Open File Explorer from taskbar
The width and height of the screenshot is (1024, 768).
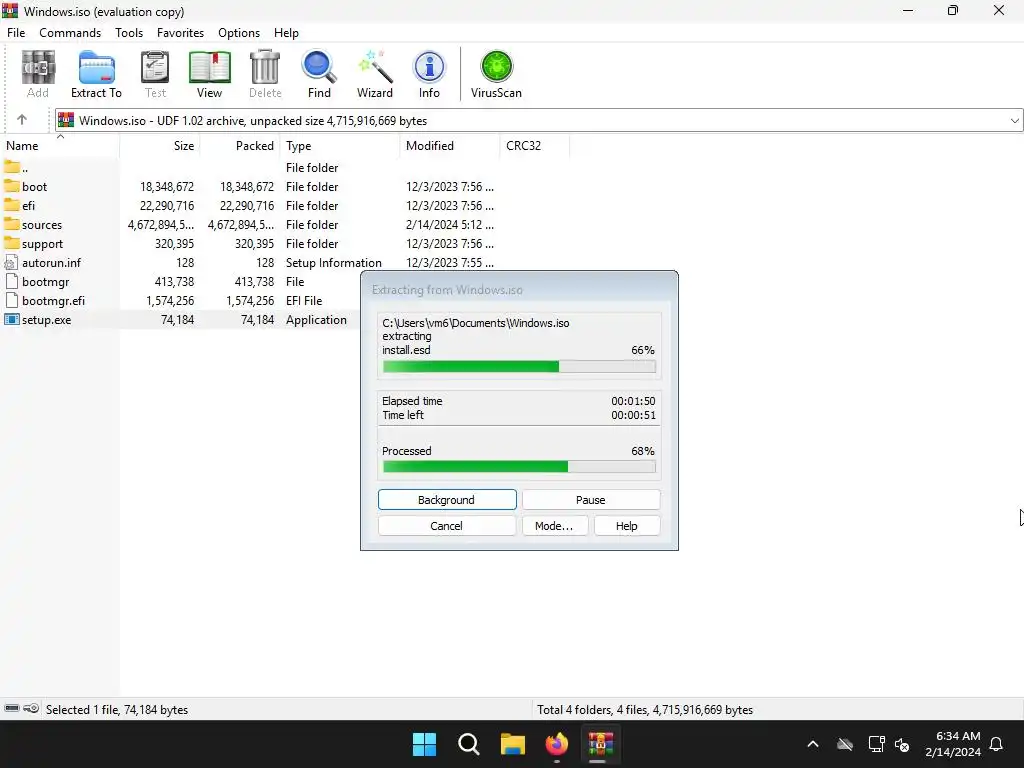[x=513, y=744]
